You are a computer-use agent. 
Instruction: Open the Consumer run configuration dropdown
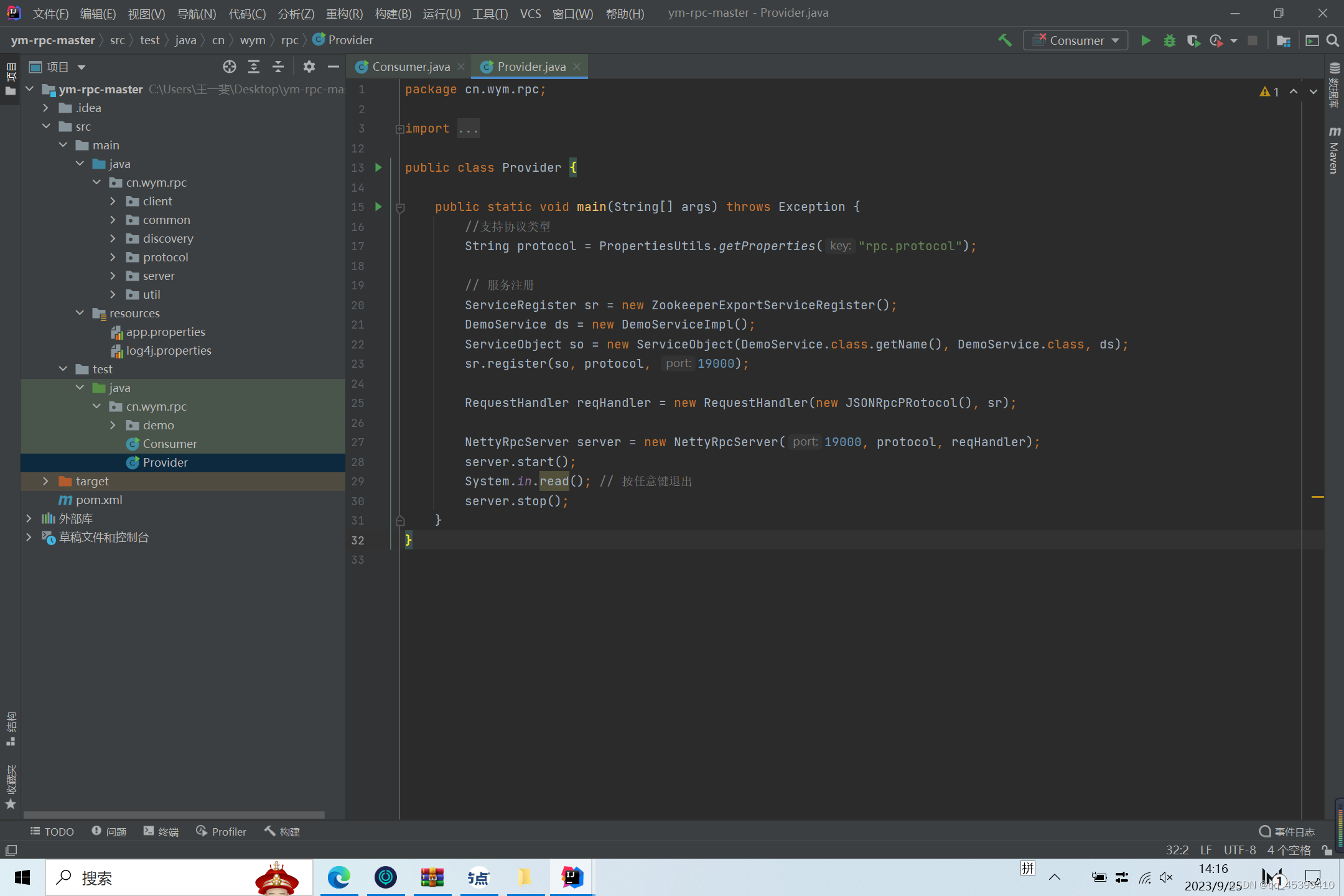[1076, 40]
